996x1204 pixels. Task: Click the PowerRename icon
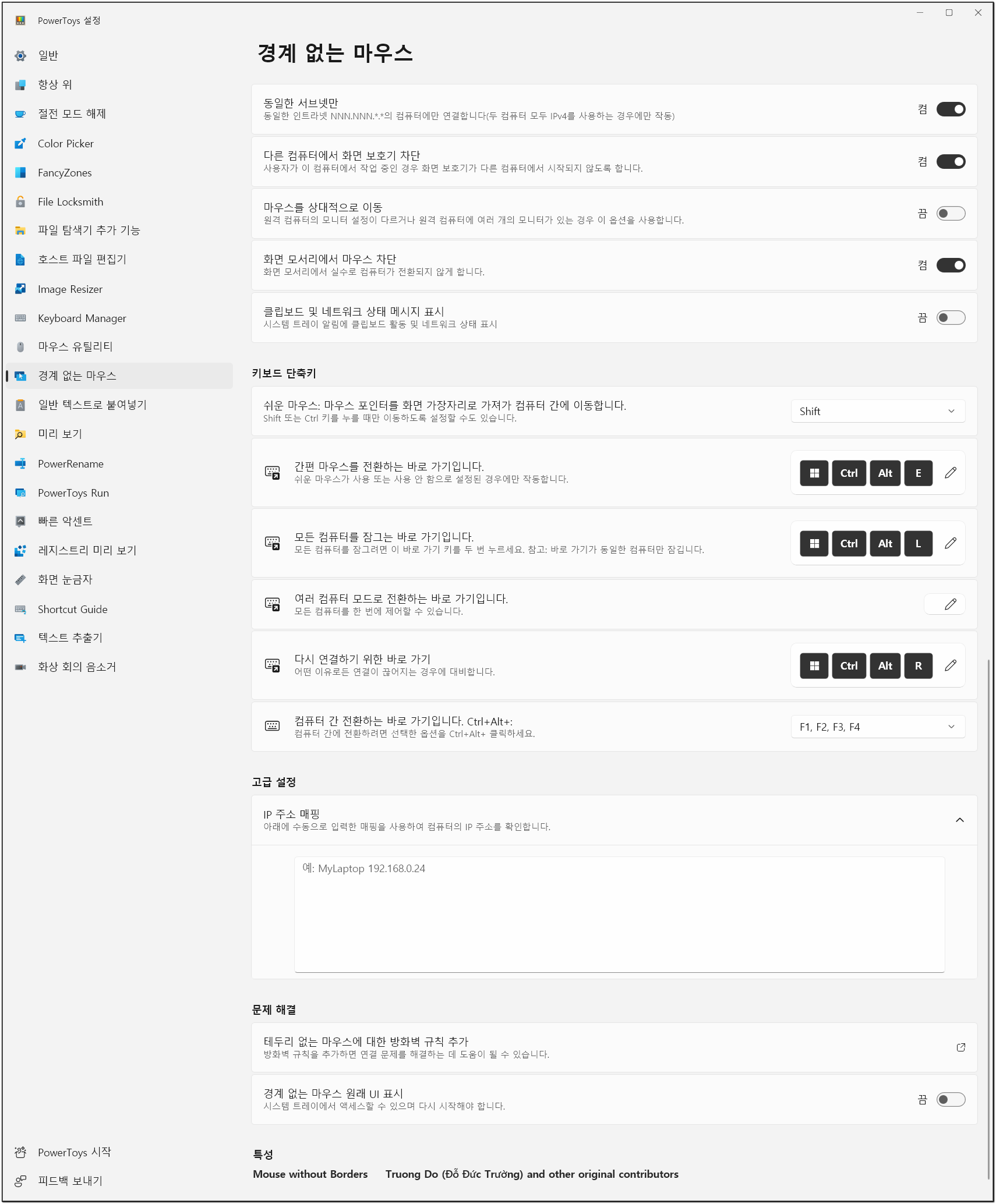click(x=20, y=463)
